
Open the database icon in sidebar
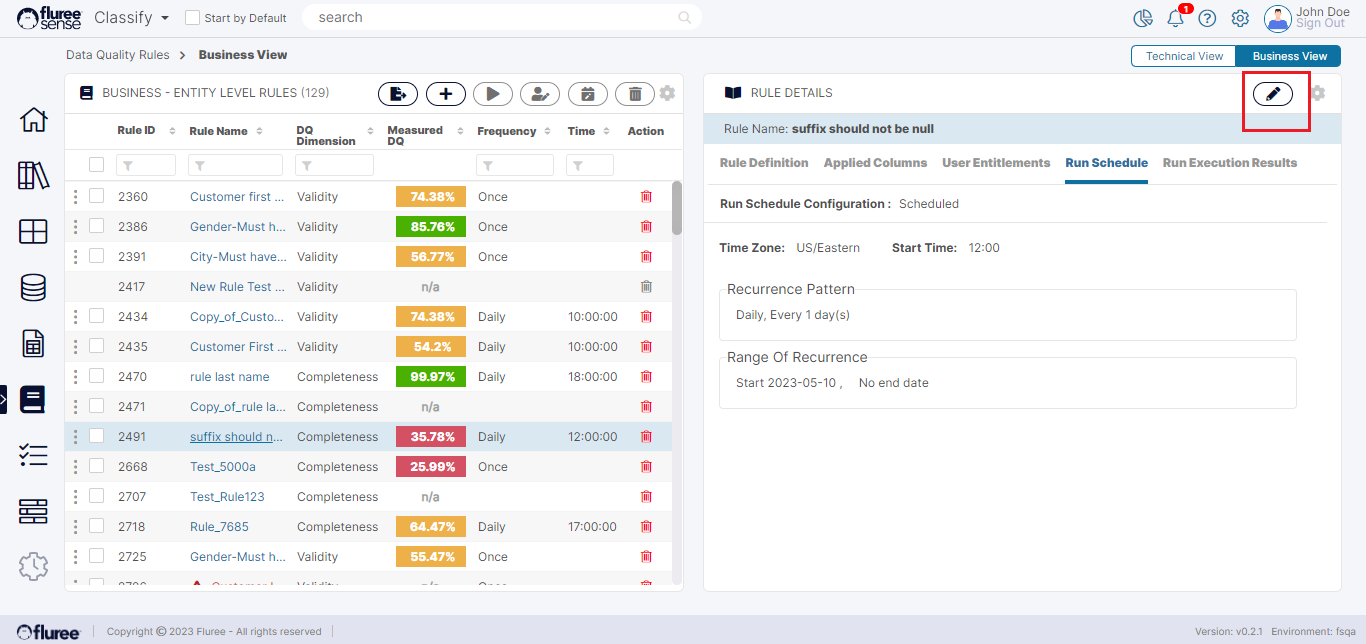pyautogui.click(x=33, y=288)
